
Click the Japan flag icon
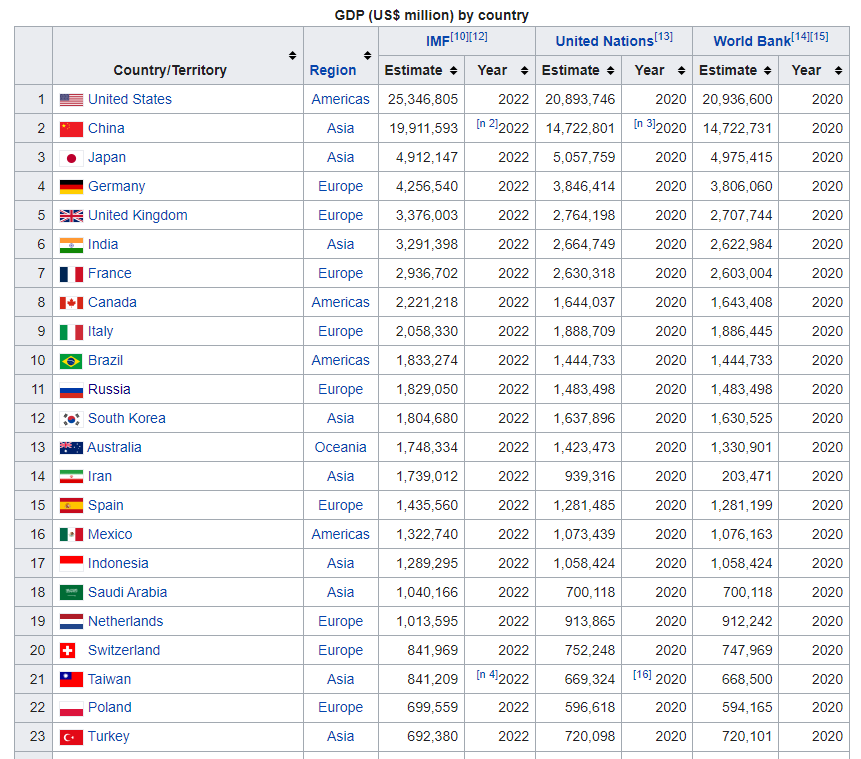click(71, 158)
